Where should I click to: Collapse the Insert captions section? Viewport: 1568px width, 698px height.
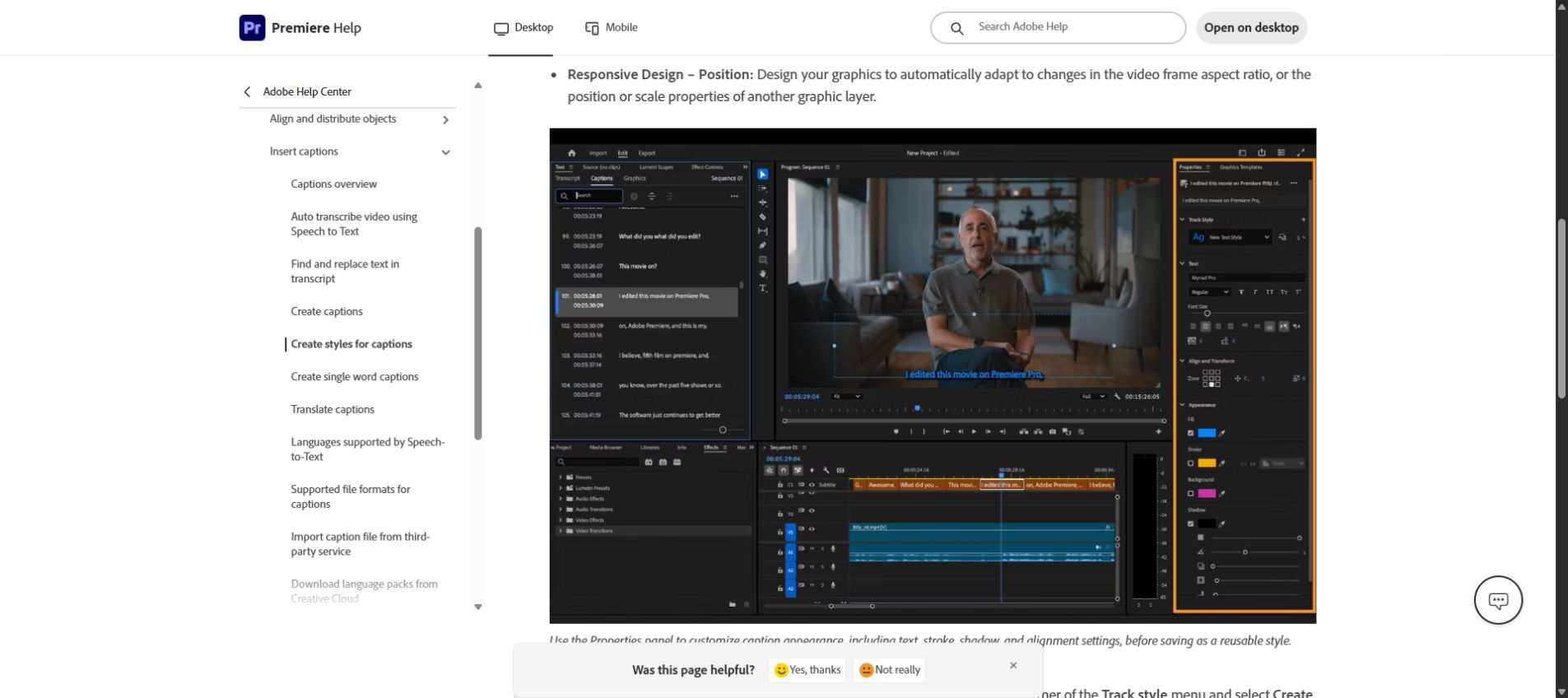tap(445, 152)
